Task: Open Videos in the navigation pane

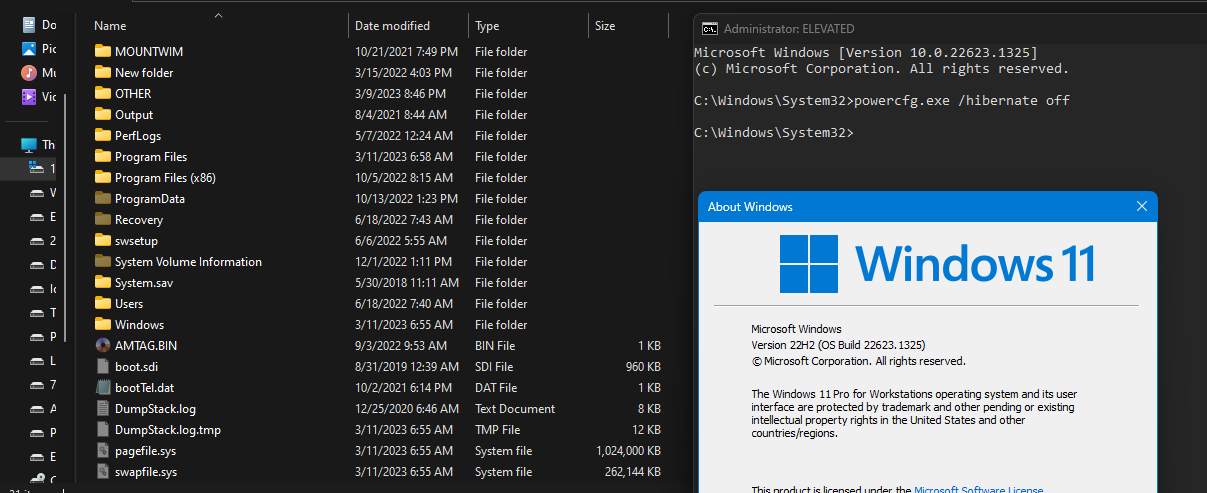Action: click(39, 97)
